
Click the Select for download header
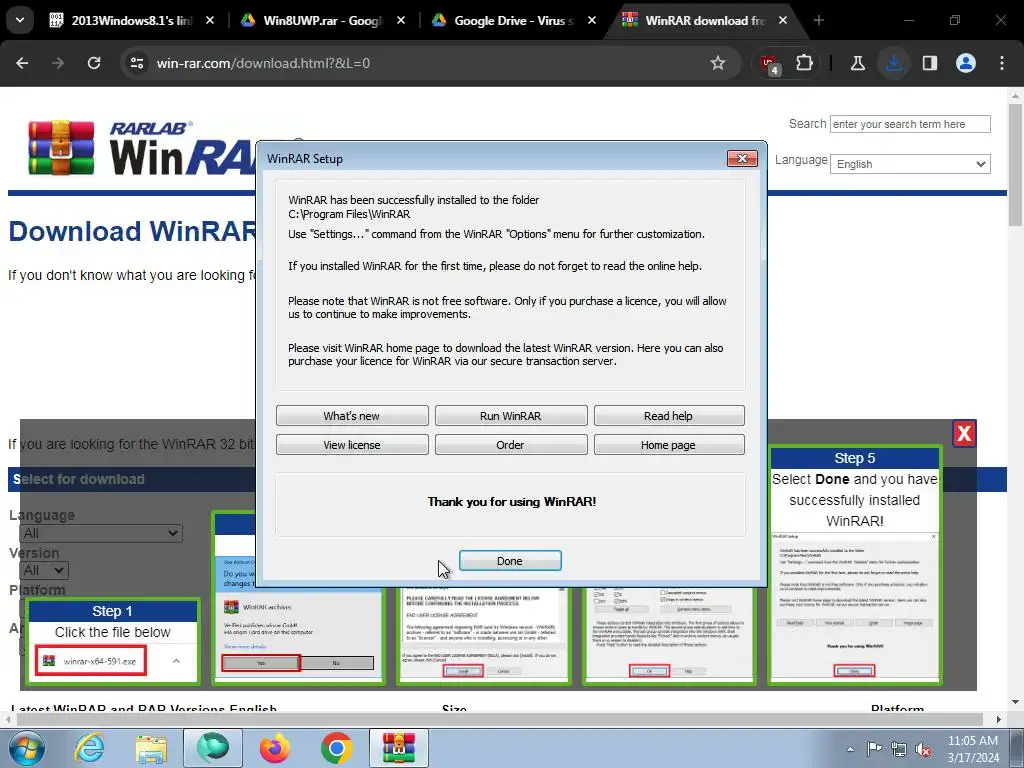coord(79,479)
